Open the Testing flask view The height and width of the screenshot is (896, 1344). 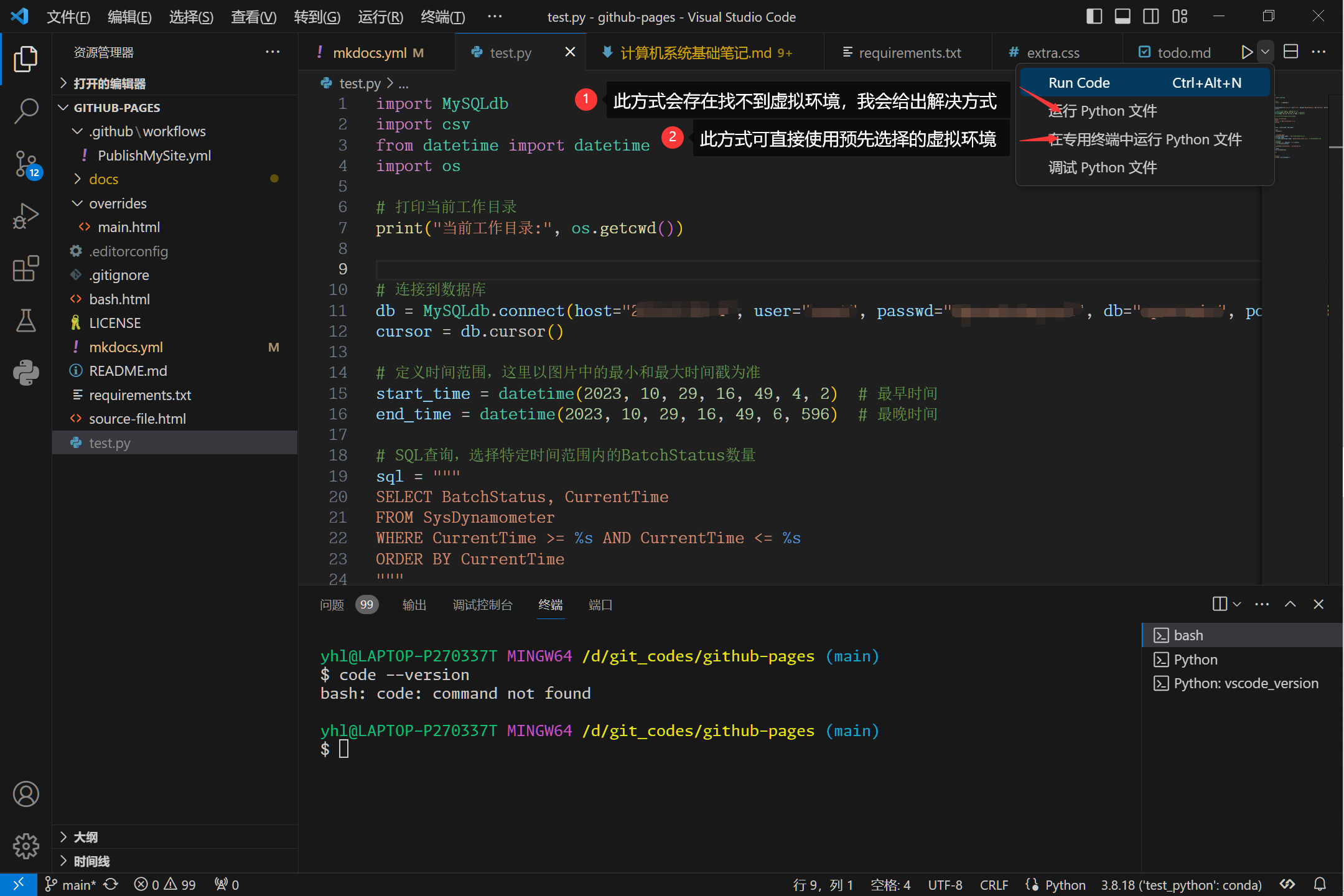pos(26,320)
